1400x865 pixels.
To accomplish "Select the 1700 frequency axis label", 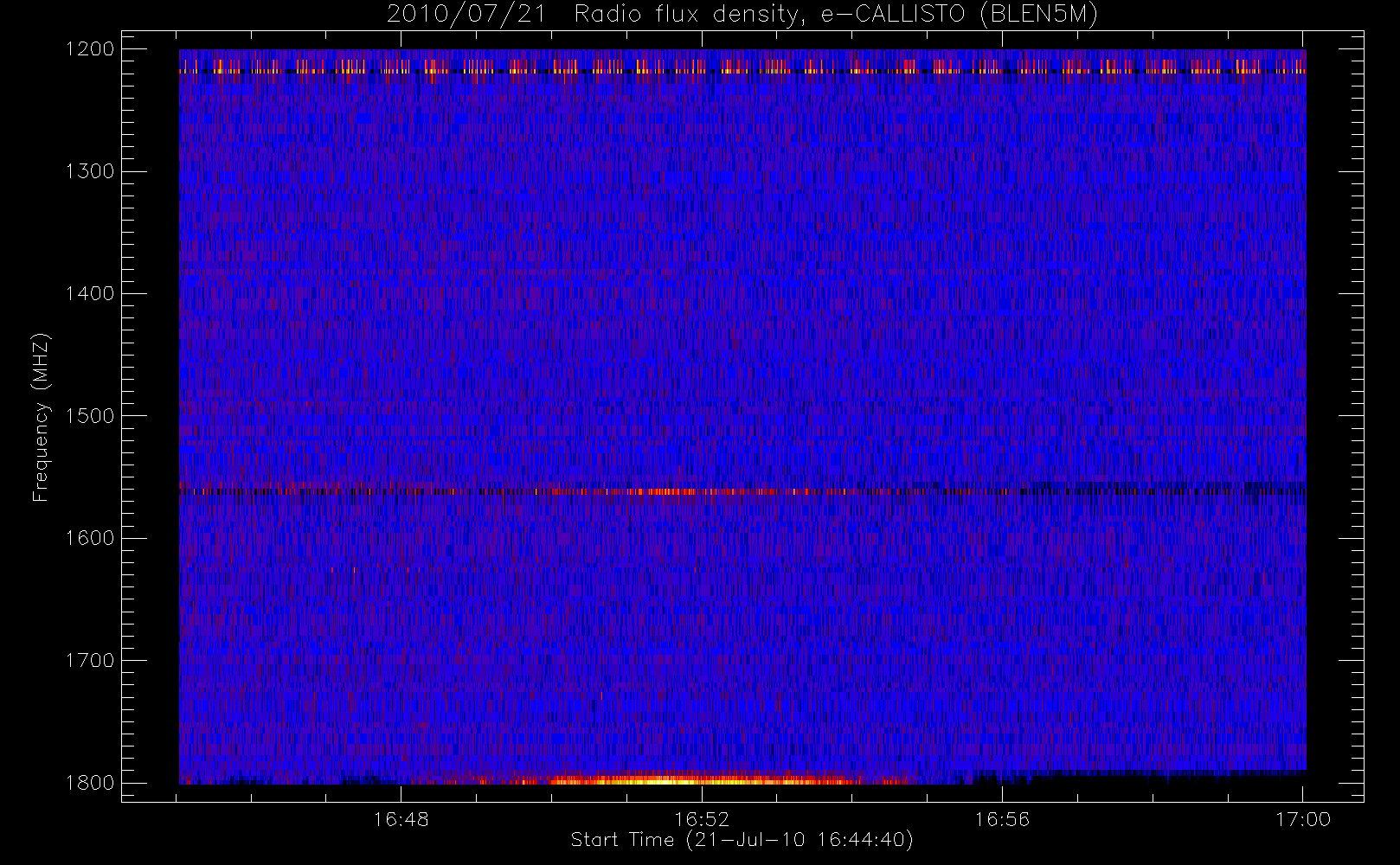I will [x=91, y=660].
